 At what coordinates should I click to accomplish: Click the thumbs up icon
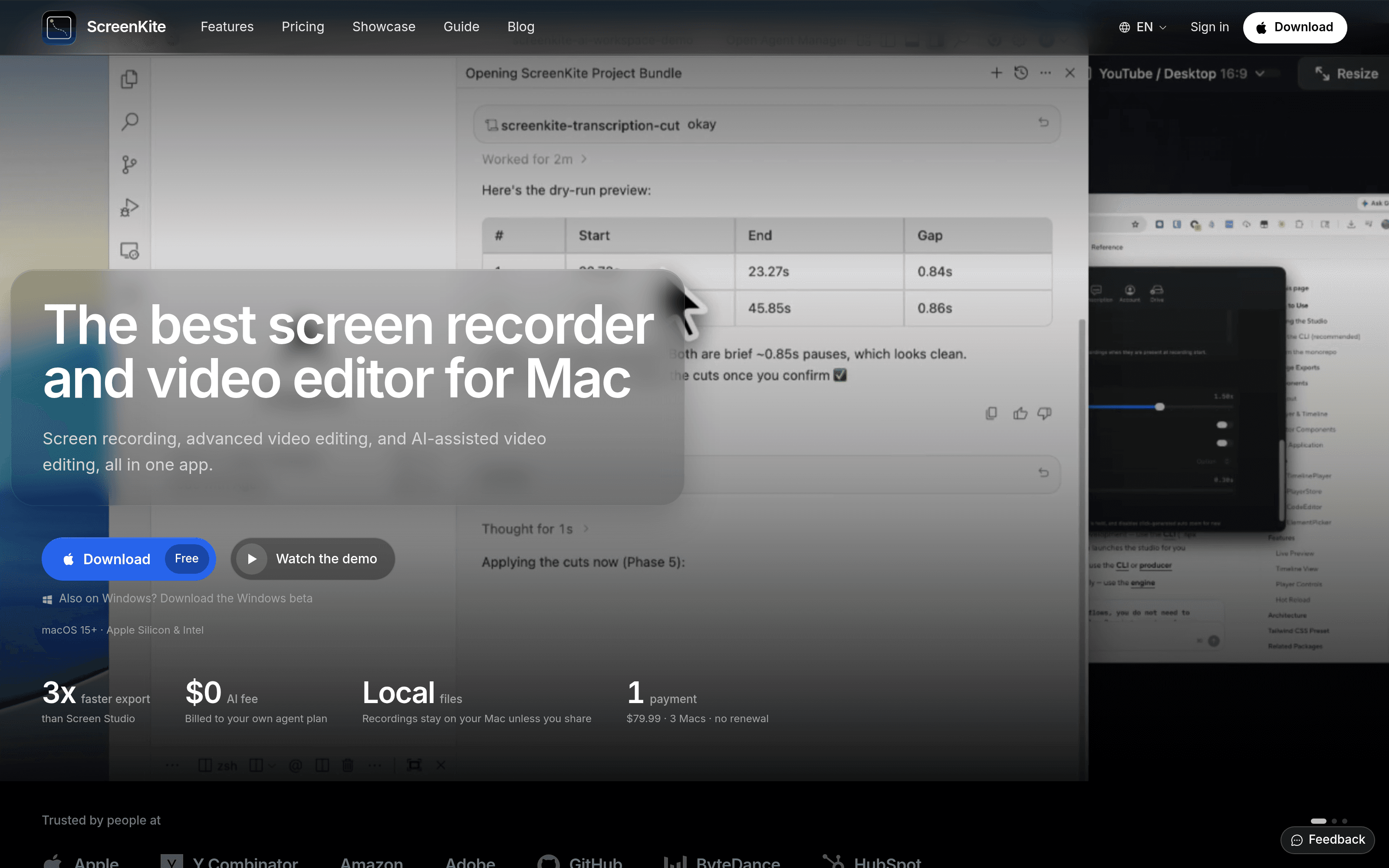coord(1020,413)
